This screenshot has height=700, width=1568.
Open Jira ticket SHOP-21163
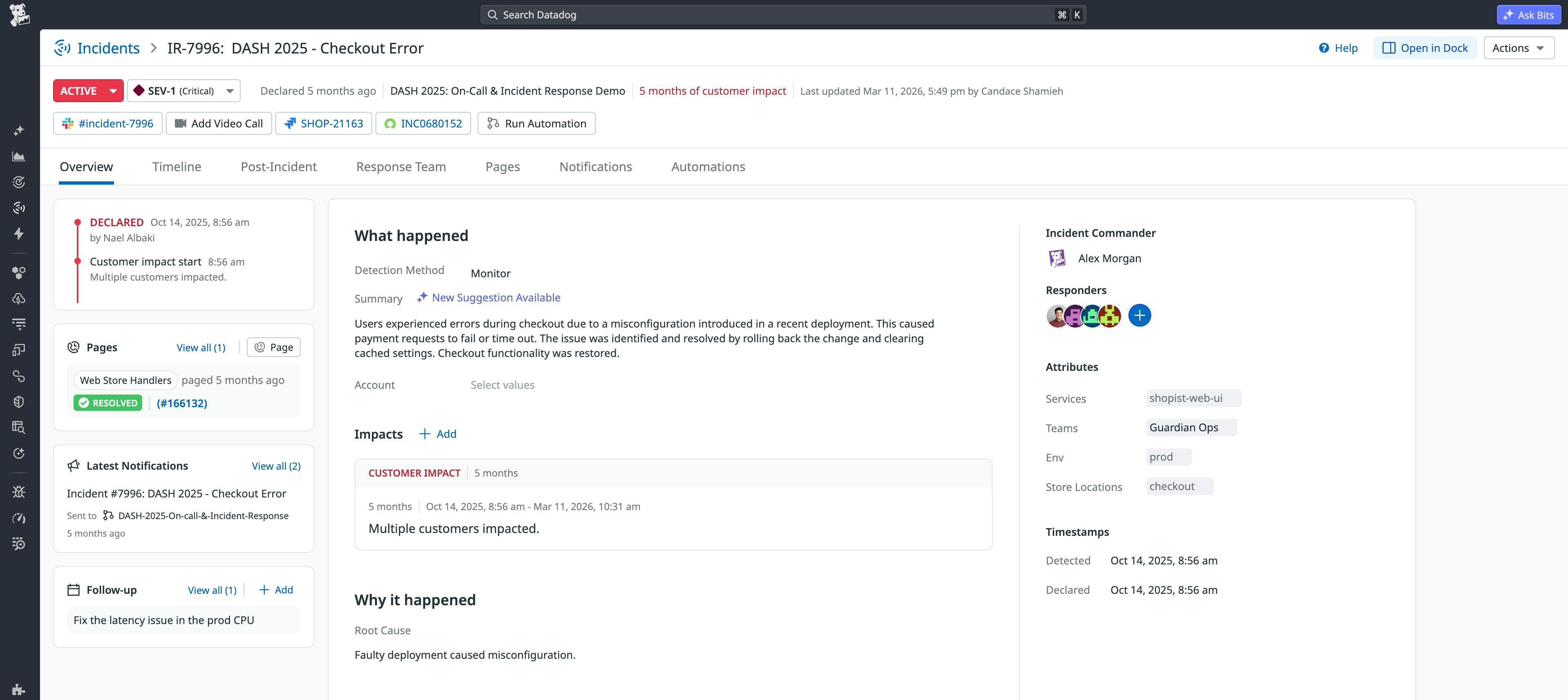pyautogui.click(x=324, y=123)
